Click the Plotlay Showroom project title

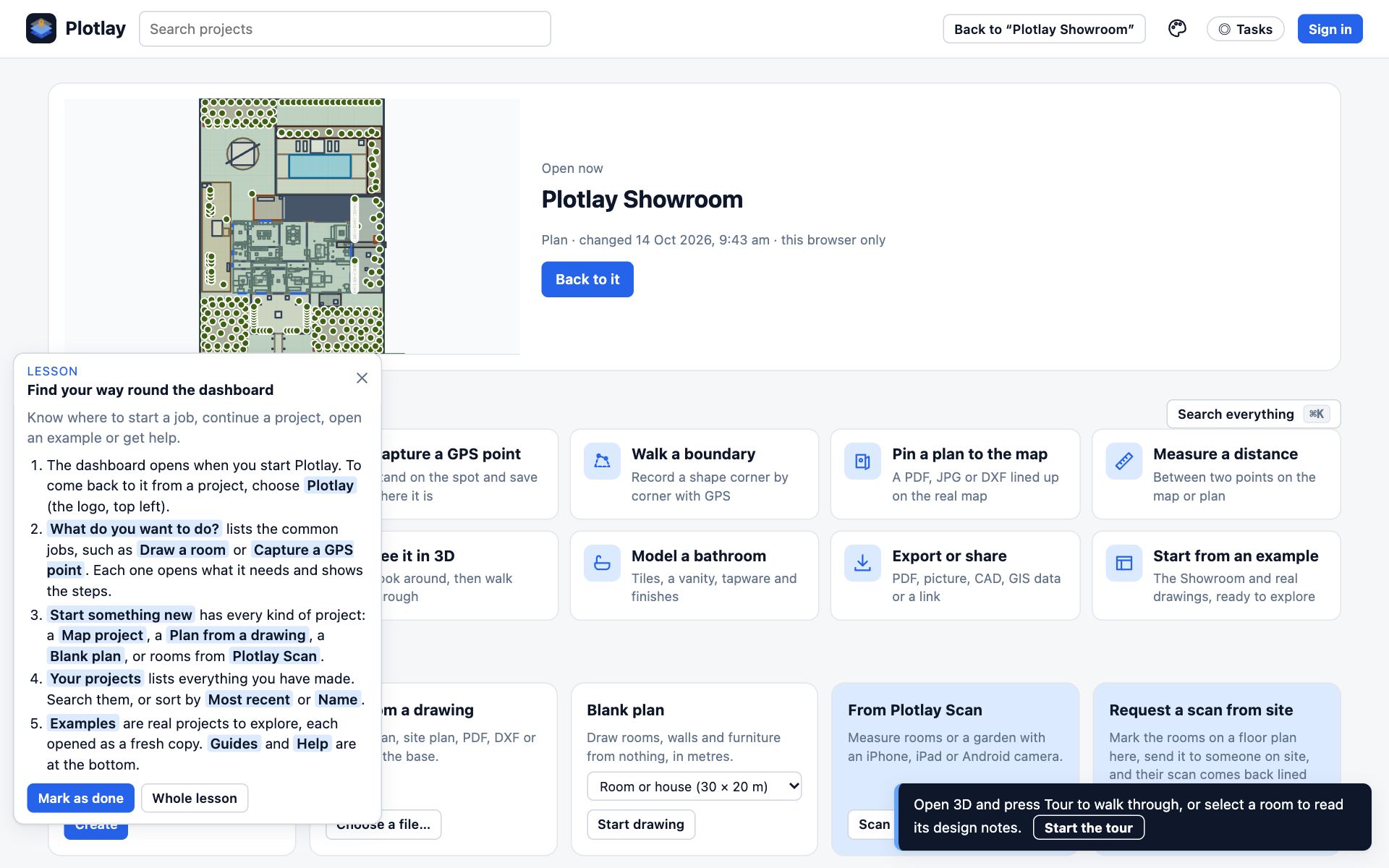[x=642, y=200]
